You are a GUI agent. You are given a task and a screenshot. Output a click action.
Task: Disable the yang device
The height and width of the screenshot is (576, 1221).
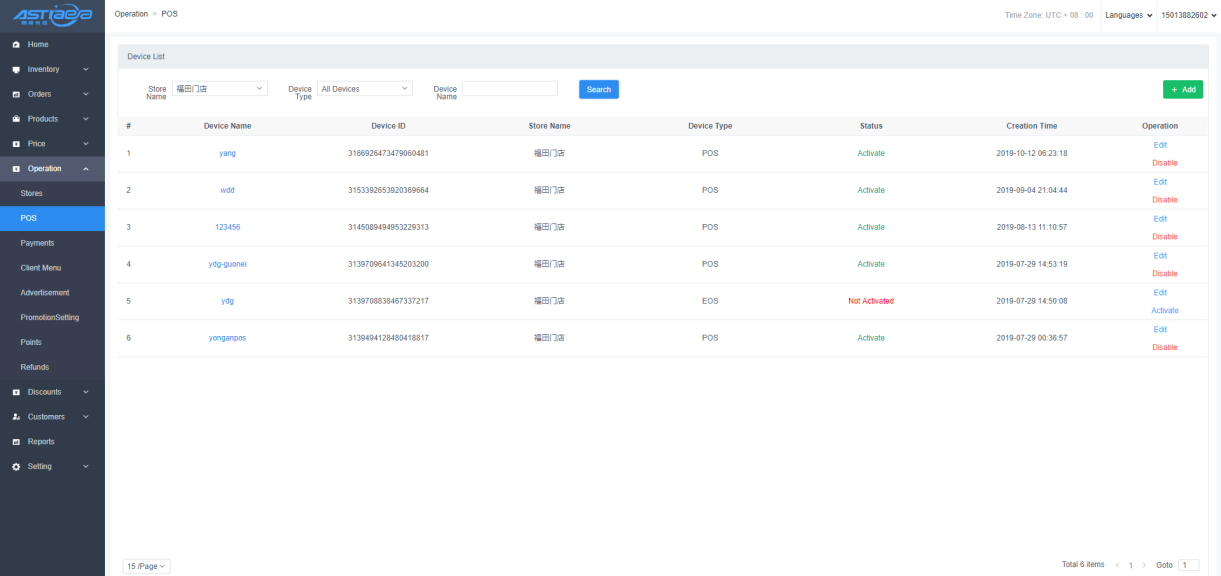point(1164,163)
